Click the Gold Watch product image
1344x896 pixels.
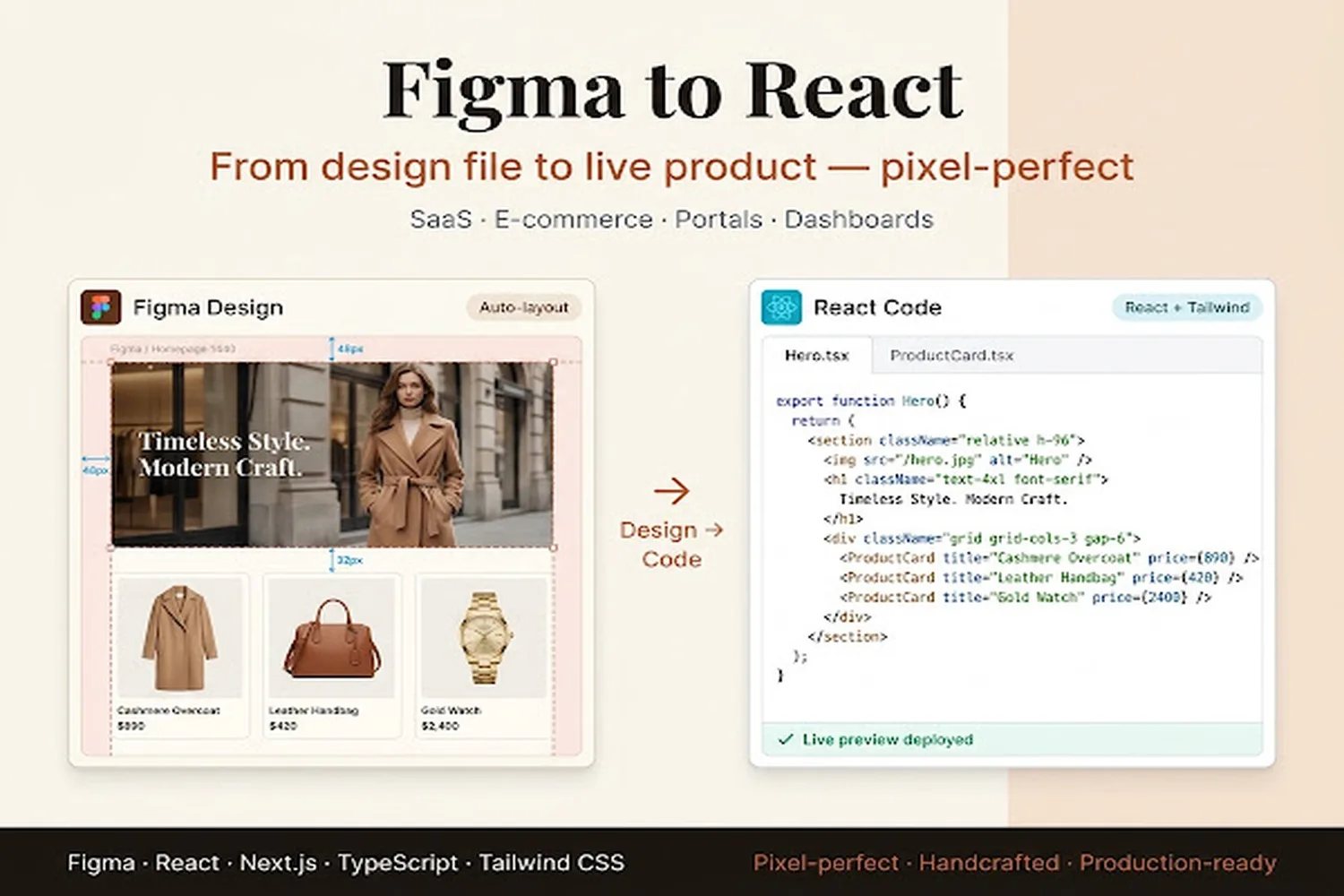tap(484, 638)
